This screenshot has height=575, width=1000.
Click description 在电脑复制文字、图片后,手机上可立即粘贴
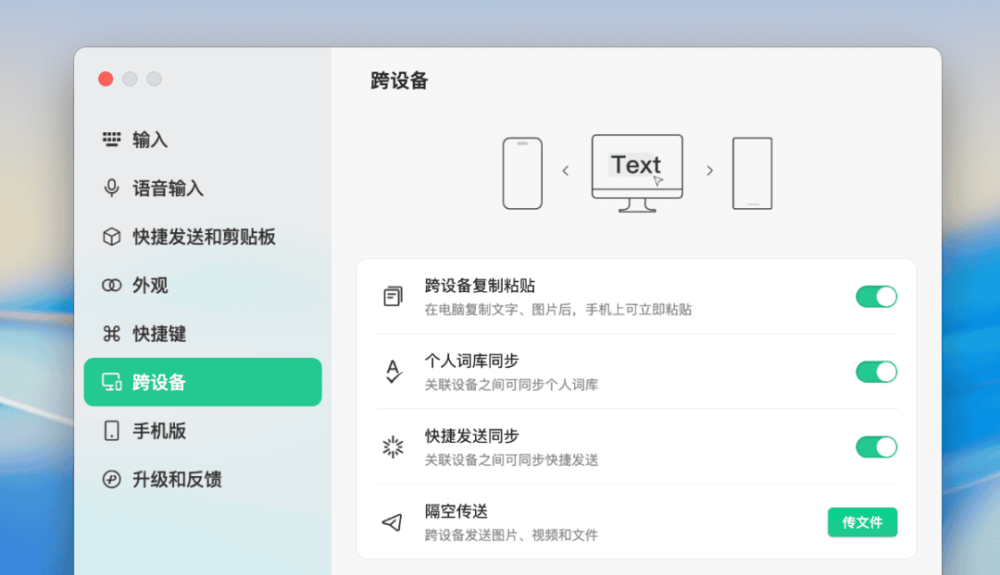coord(558,310)
